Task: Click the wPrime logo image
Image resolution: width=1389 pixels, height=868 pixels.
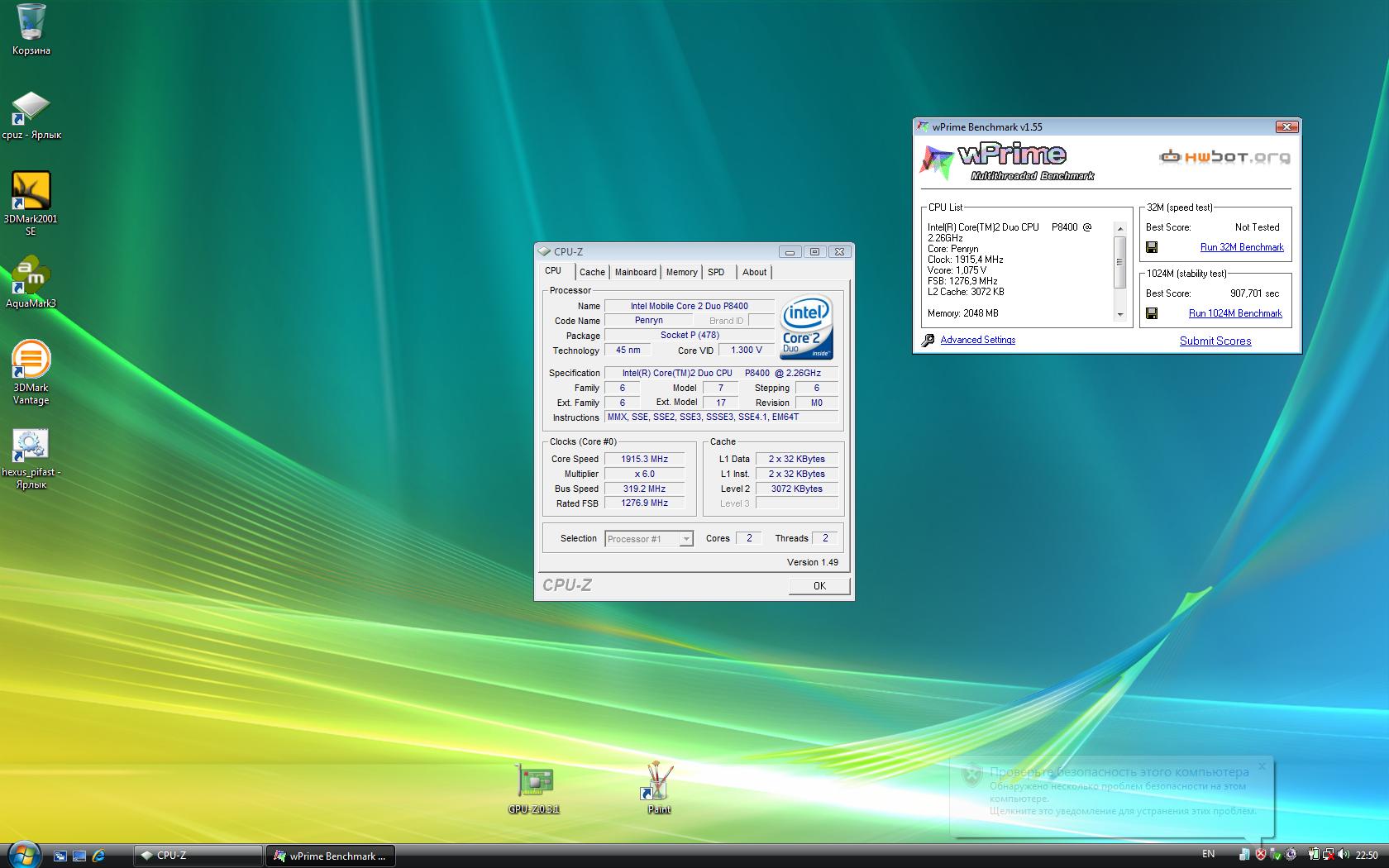Action: coord(1007,162)
